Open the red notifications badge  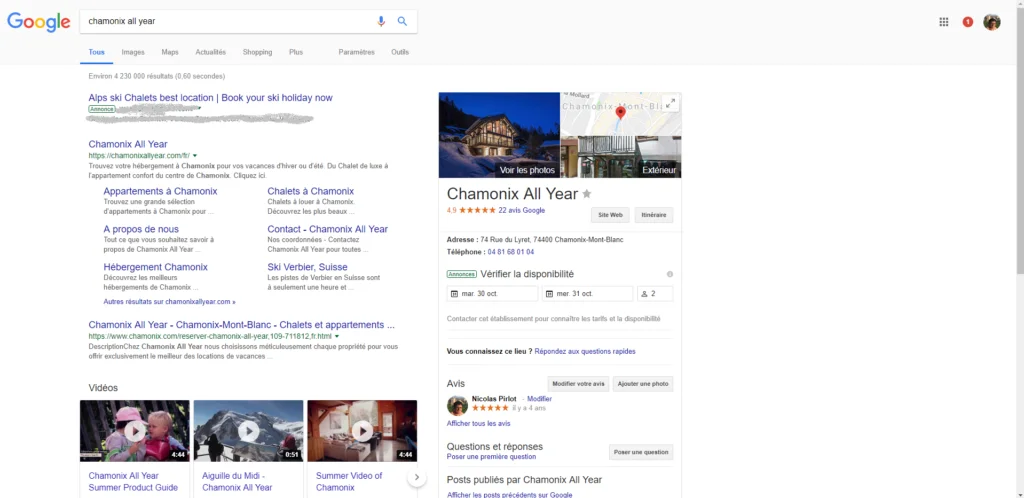pos(968,22)
